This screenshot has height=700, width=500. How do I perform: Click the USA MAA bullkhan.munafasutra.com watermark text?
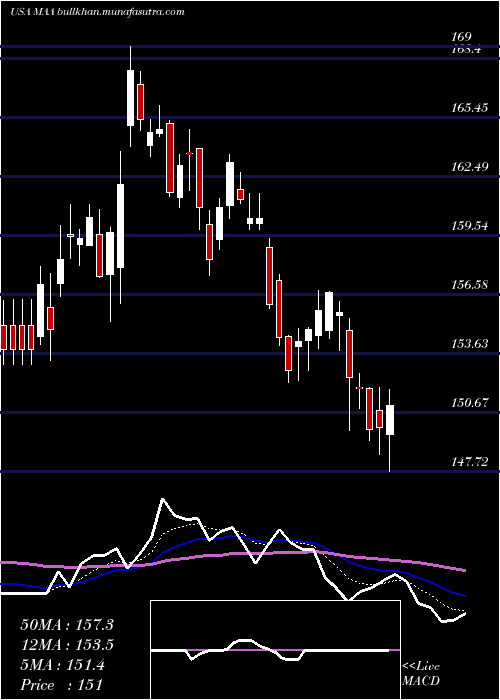[97, 12]
